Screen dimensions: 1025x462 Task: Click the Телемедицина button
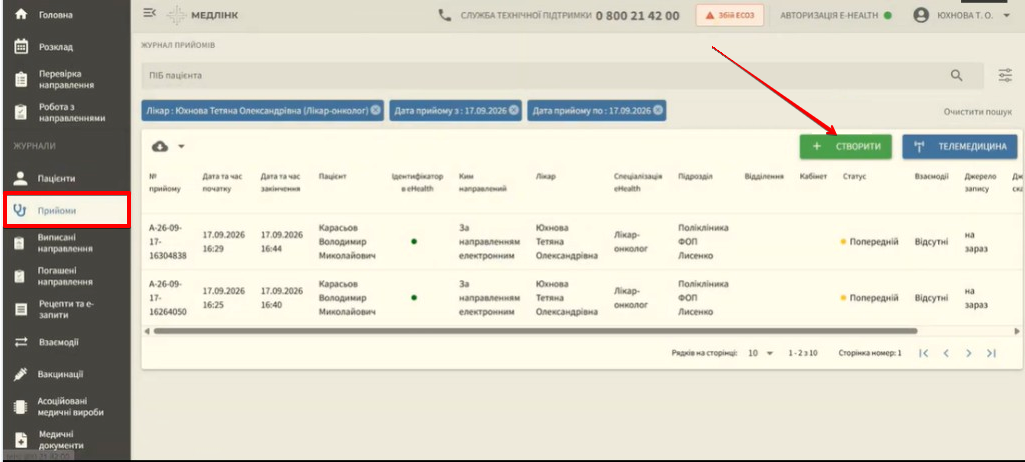pyautogui.click(x=960, y=146)
